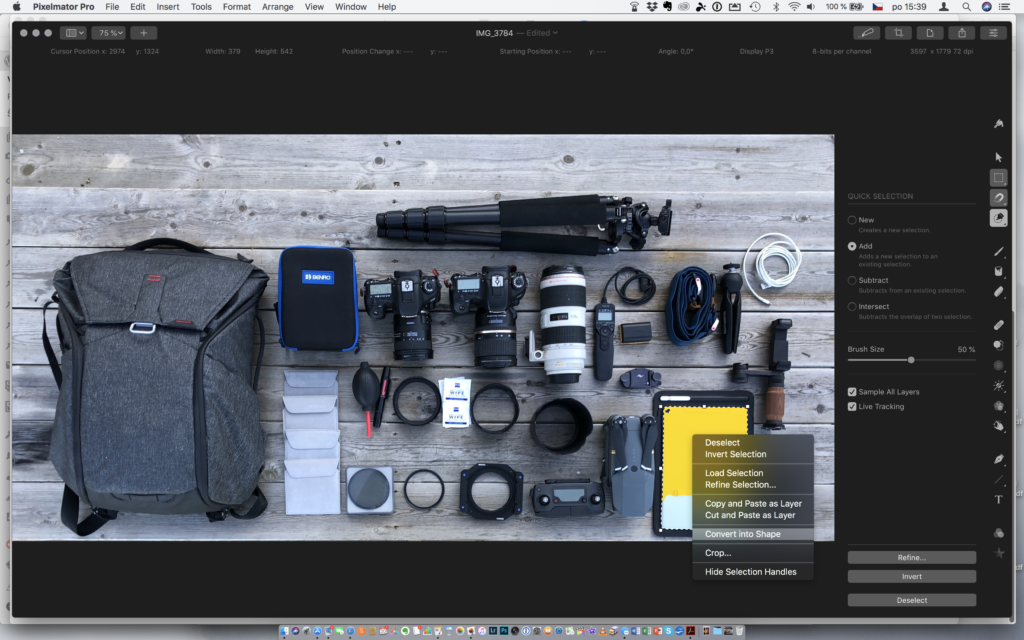1024x640 pixels.
Task: Choose the New selection mode
Action: [852, 220]
